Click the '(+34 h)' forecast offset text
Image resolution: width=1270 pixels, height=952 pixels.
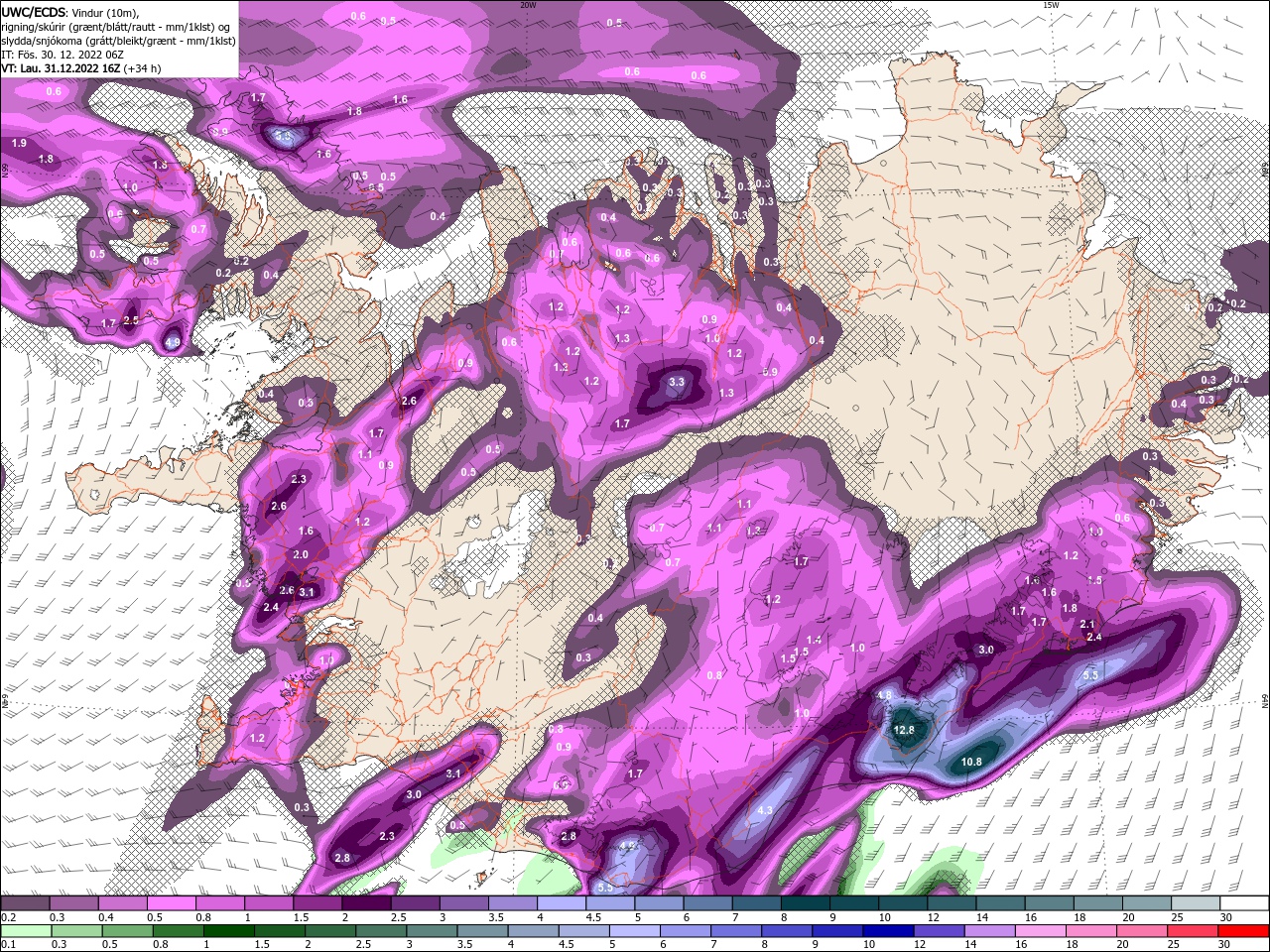pyautogui.click(x=142, y=68)
